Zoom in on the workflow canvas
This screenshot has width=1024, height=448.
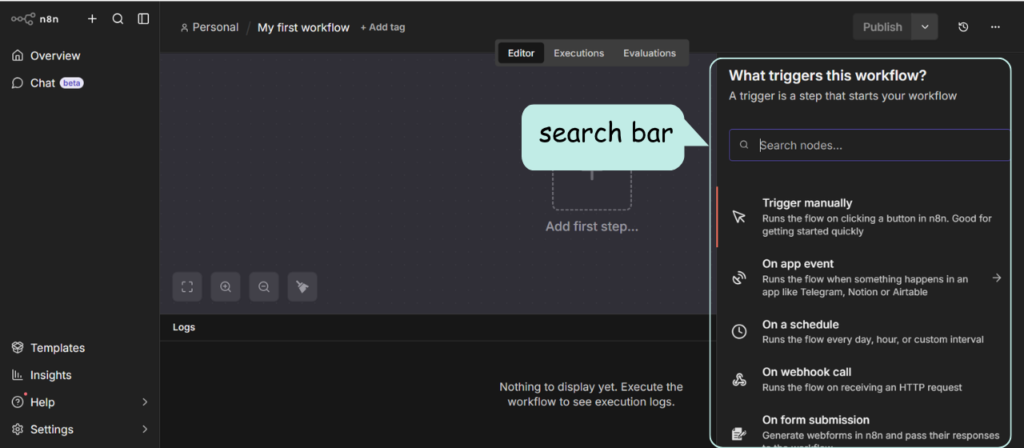click(x=226, y=287)
